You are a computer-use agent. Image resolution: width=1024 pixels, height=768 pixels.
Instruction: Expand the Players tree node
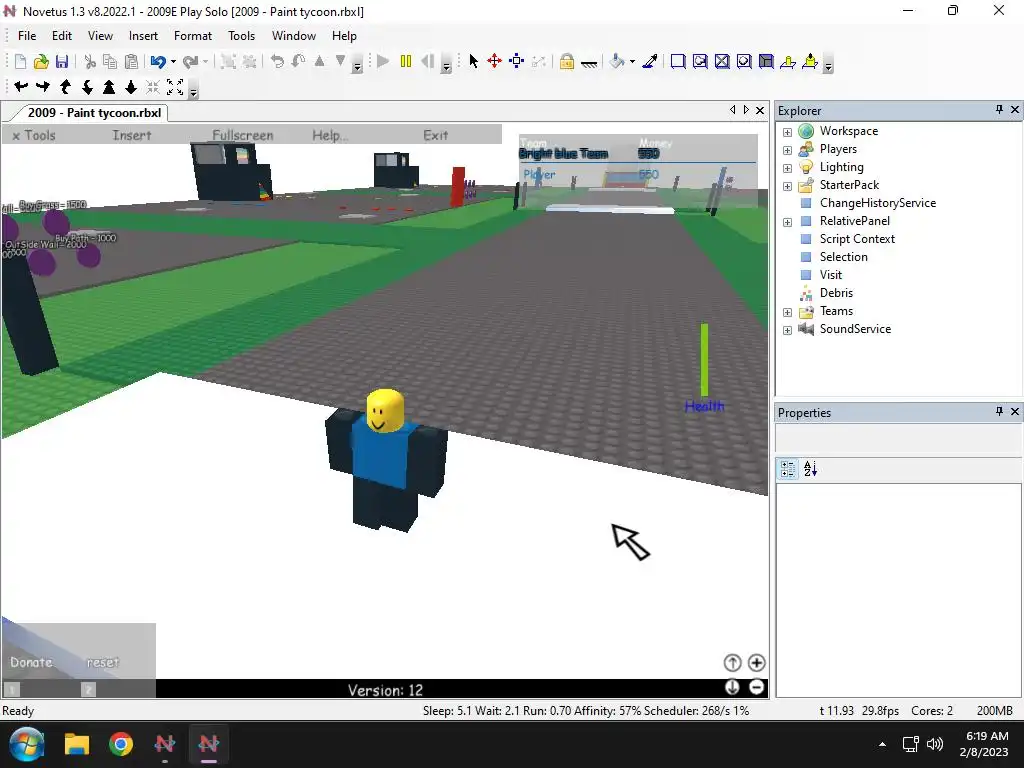788,150
